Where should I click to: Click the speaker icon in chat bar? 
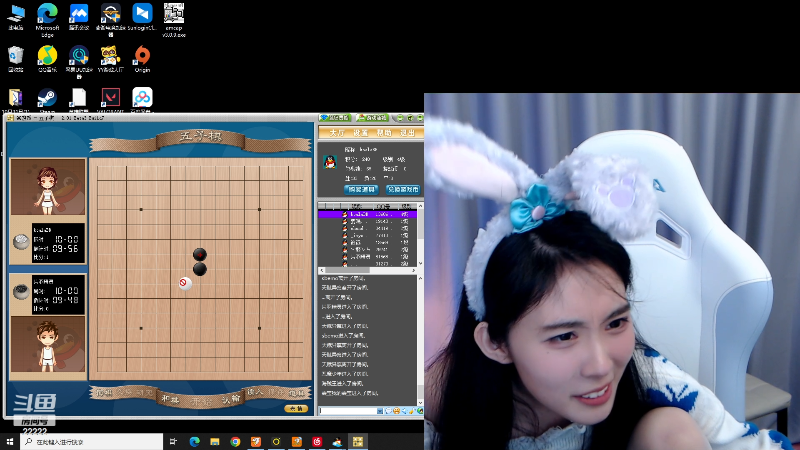(x=405, y=411)
